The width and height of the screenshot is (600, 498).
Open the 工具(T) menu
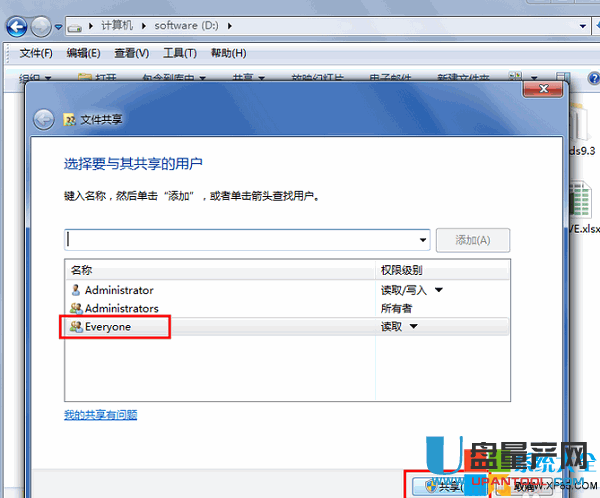point(180,53)
